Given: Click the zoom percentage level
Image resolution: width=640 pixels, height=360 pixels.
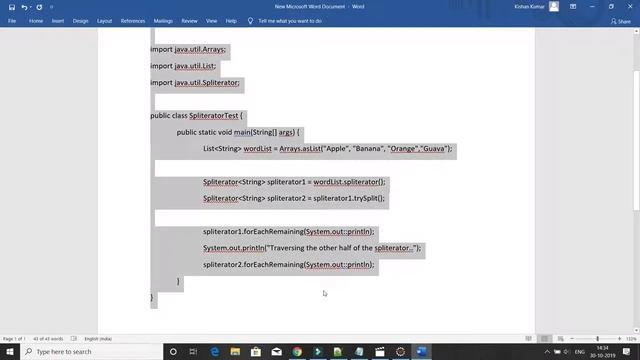Looking at the screenshot, I should click(x=631, y=339).
